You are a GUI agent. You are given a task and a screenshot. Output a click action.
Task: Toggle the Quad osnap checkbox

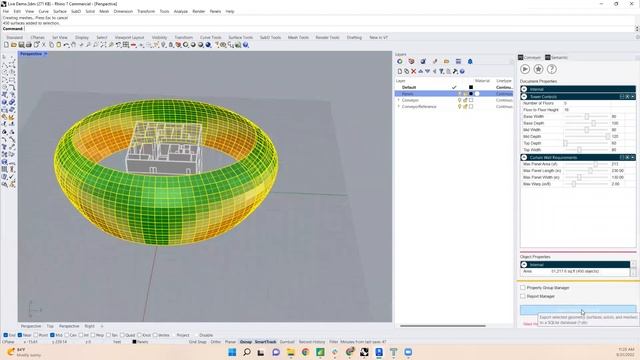tap(122, 335)
